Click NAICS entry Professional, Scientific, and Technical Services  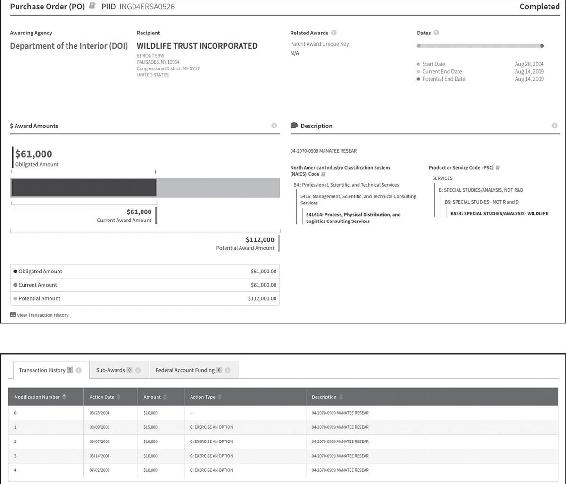point(346,185)
